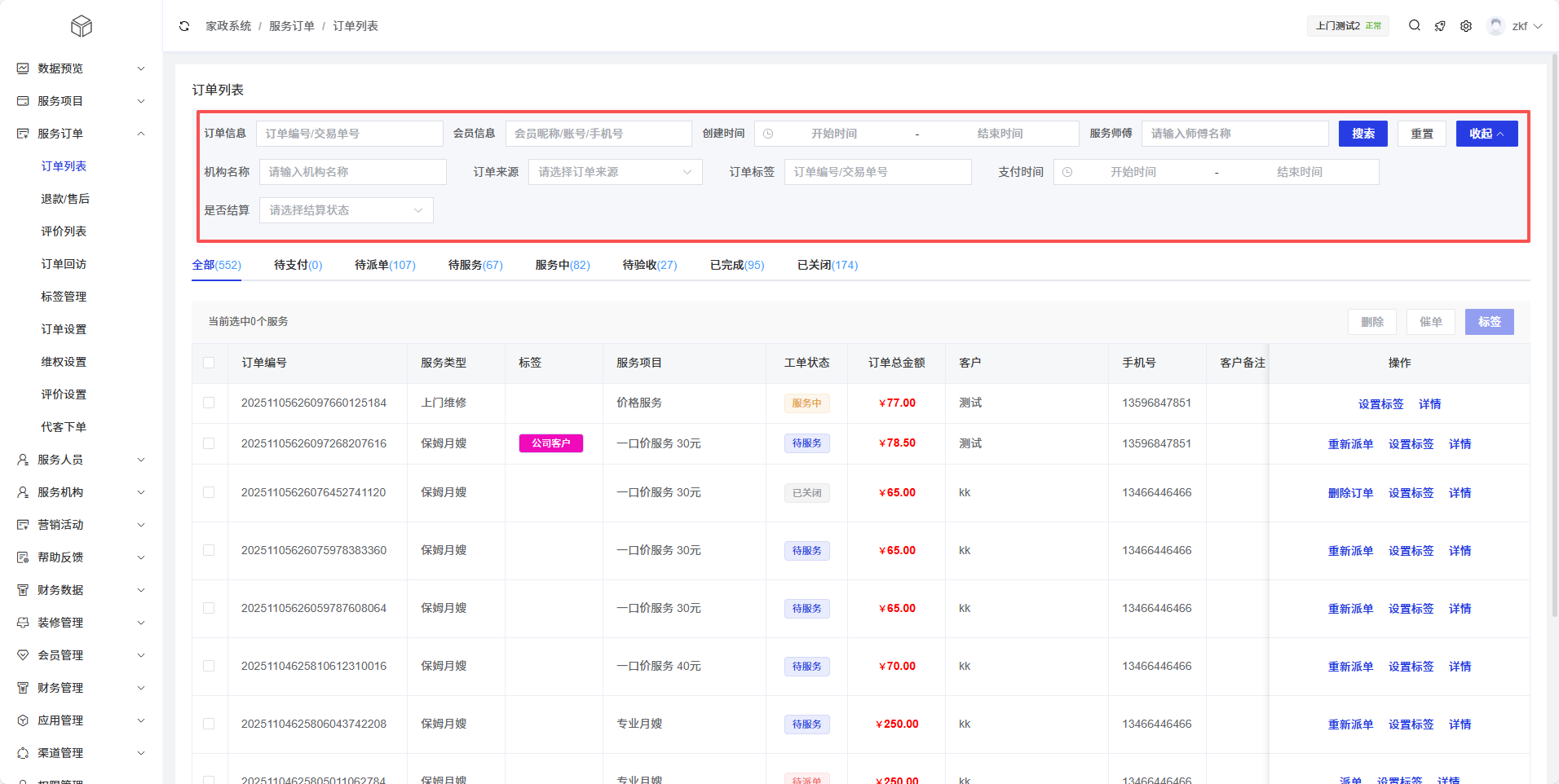Click the pink 公司客户 tag

551,443
